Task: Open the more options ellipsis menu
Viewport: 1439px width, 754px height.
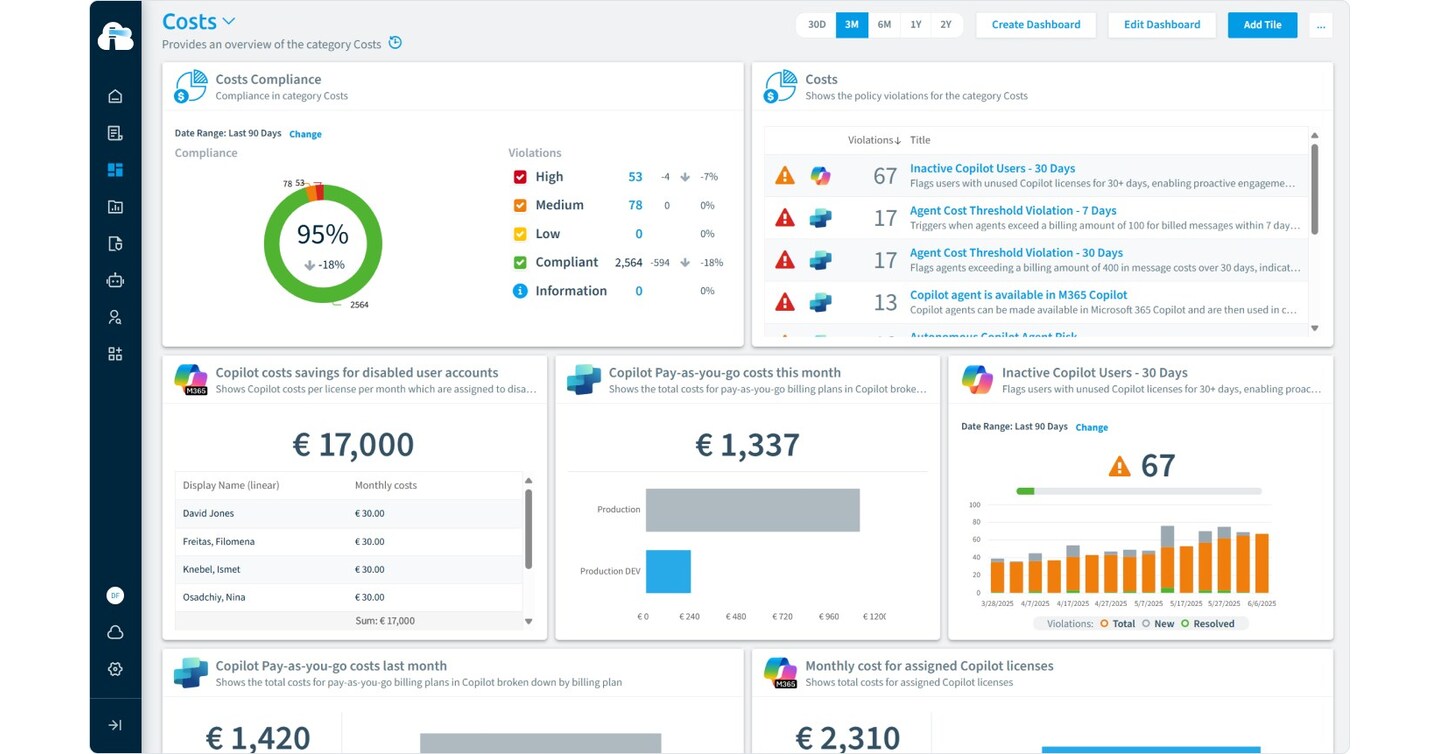Action: click(x=1321, y=25)
